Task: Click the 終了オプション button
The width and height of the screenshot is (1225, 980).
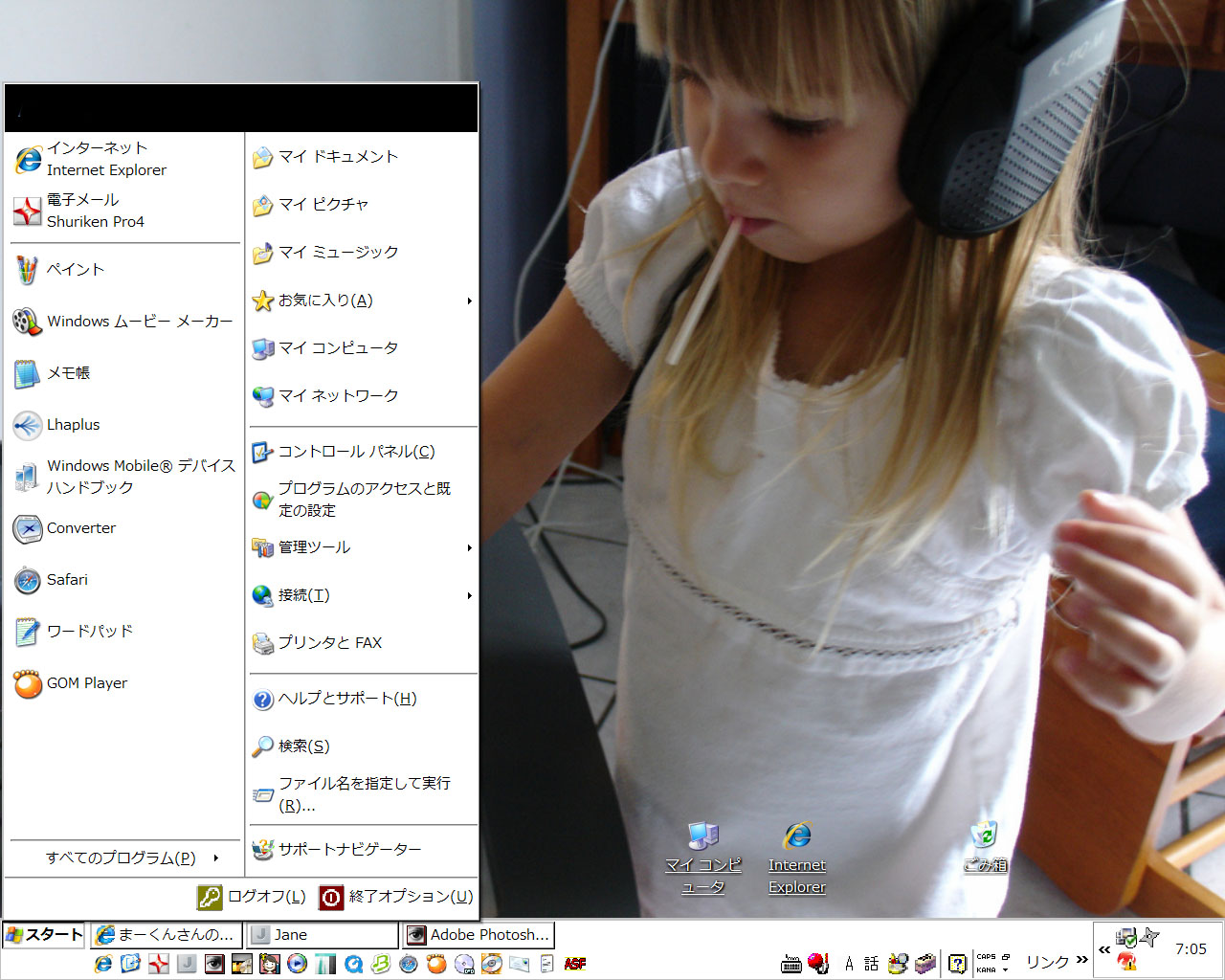Action: pyautogui.click(x=396, y=897)
